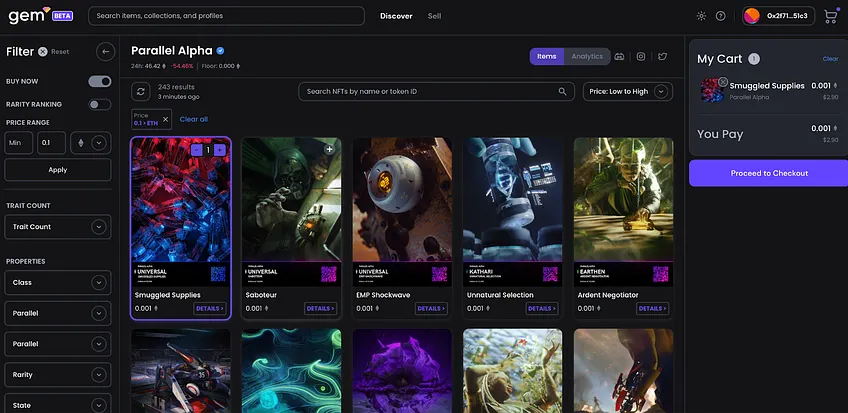The image size is (848, 413).
Task: Remove the Price 0.1 ETH filter chip
Action: [165, 119]
